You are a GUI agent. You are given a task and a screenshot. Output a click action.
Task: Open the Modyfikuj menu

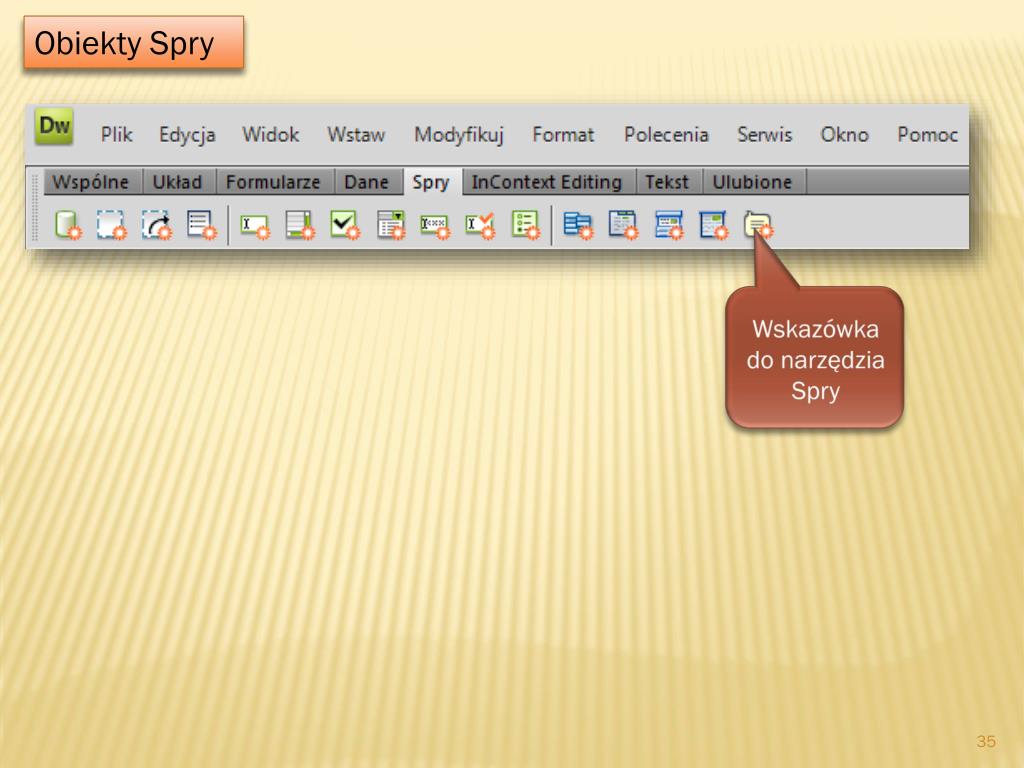(459, 135)
